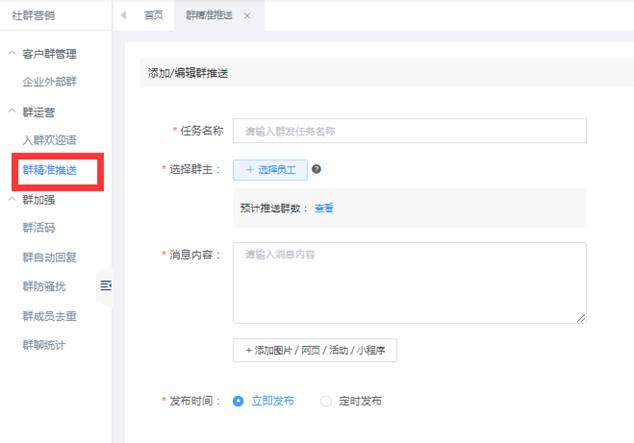
Task: Select 立即发布 radio button
Action: 238,401
